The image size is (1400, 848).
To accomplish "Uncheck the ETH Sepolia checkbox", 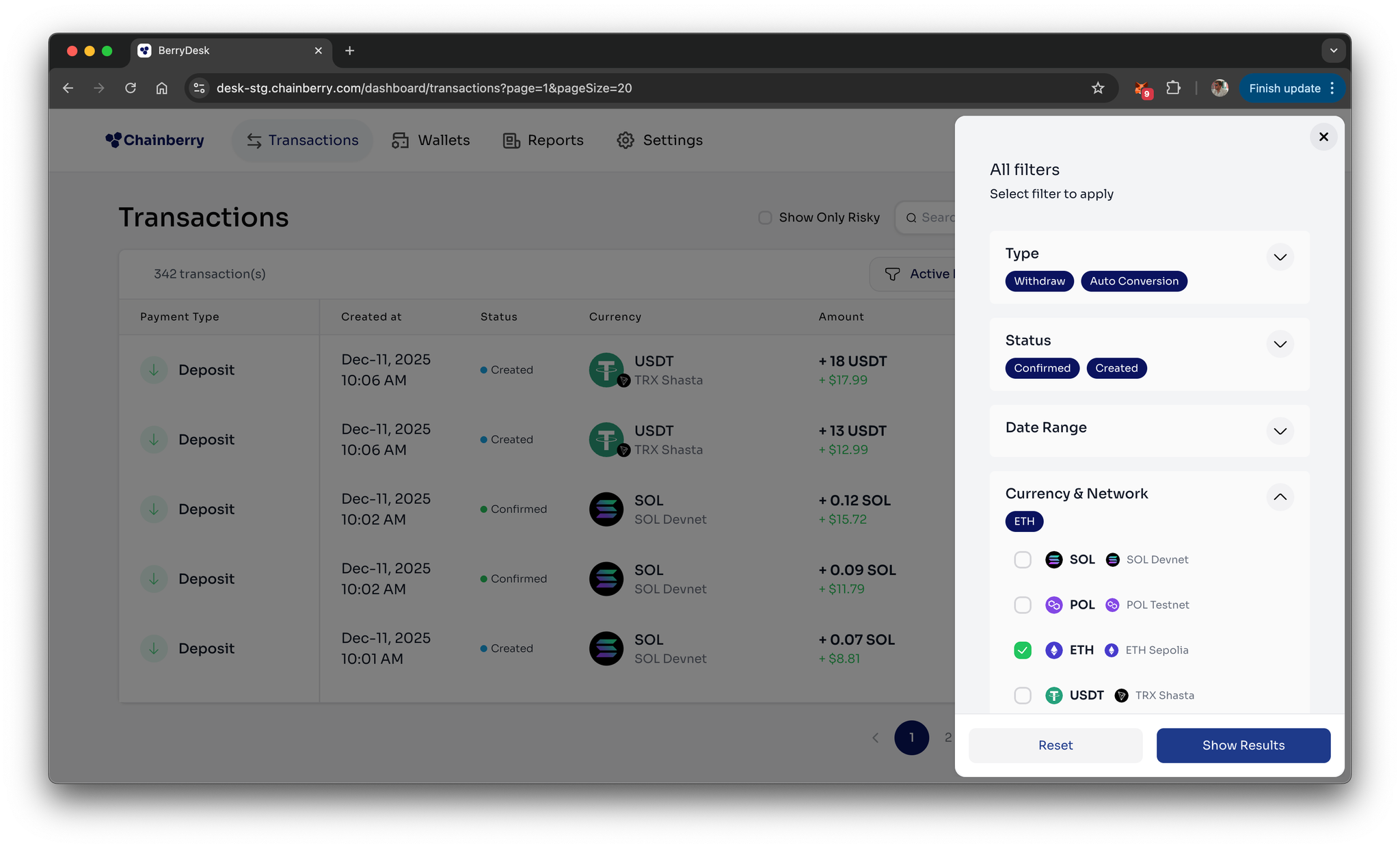I will coord(1023,650).
